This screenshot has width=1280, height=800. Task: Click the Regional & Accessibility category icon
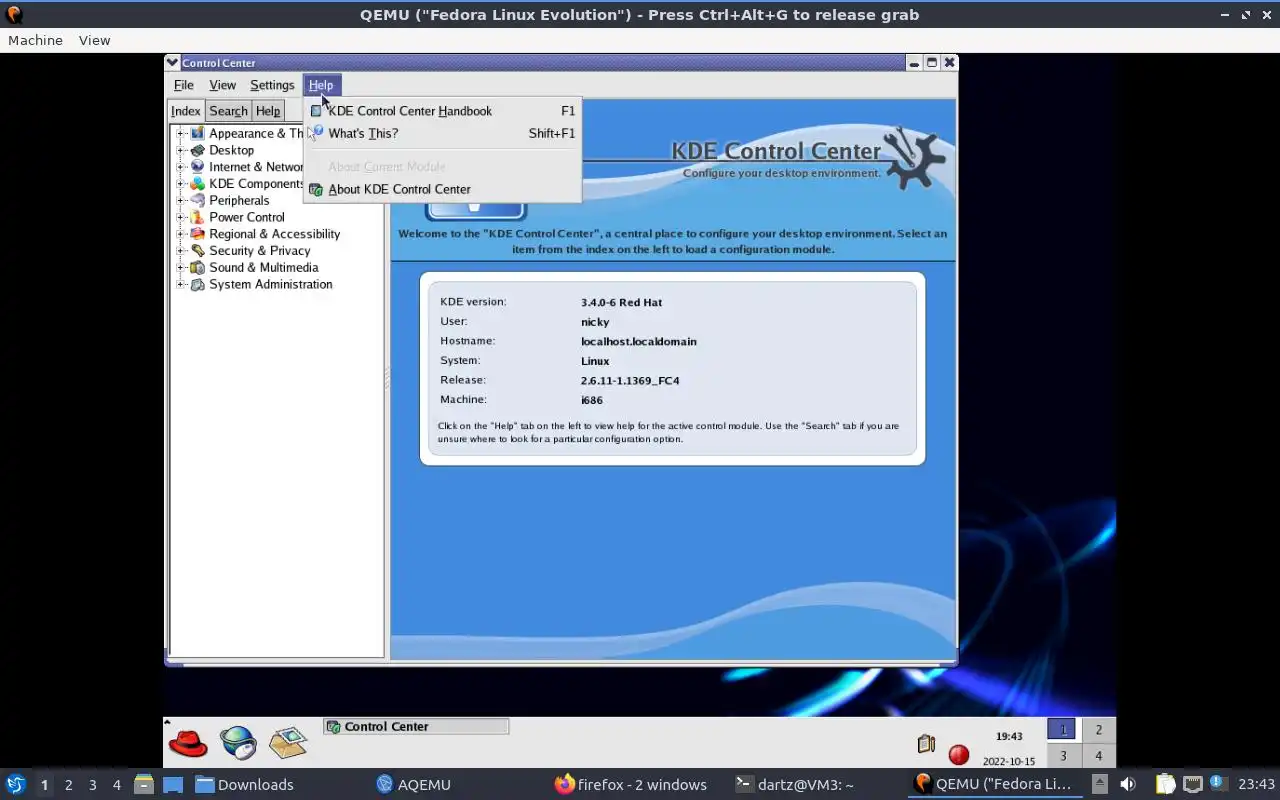[x=198, y=234]
